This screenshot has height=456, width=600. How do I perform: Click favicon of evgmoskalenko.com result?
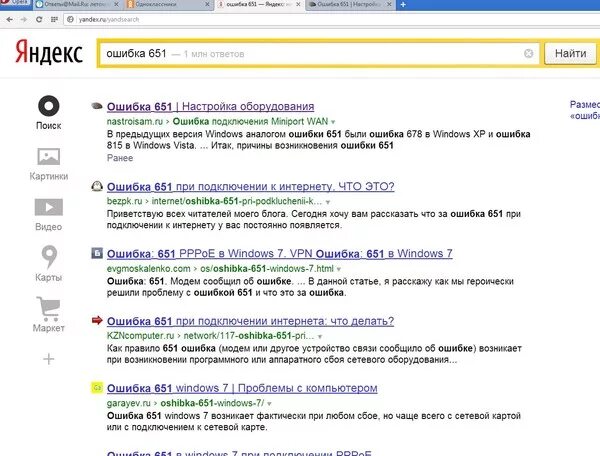97,253
